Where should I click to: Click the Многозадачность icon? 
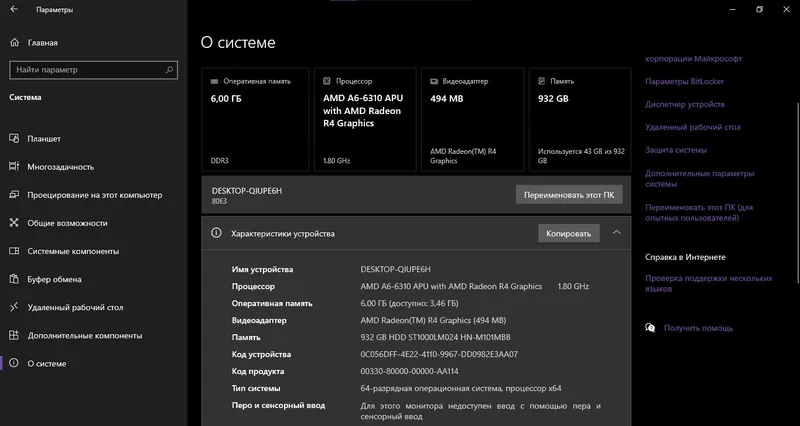tap(14, 166)
